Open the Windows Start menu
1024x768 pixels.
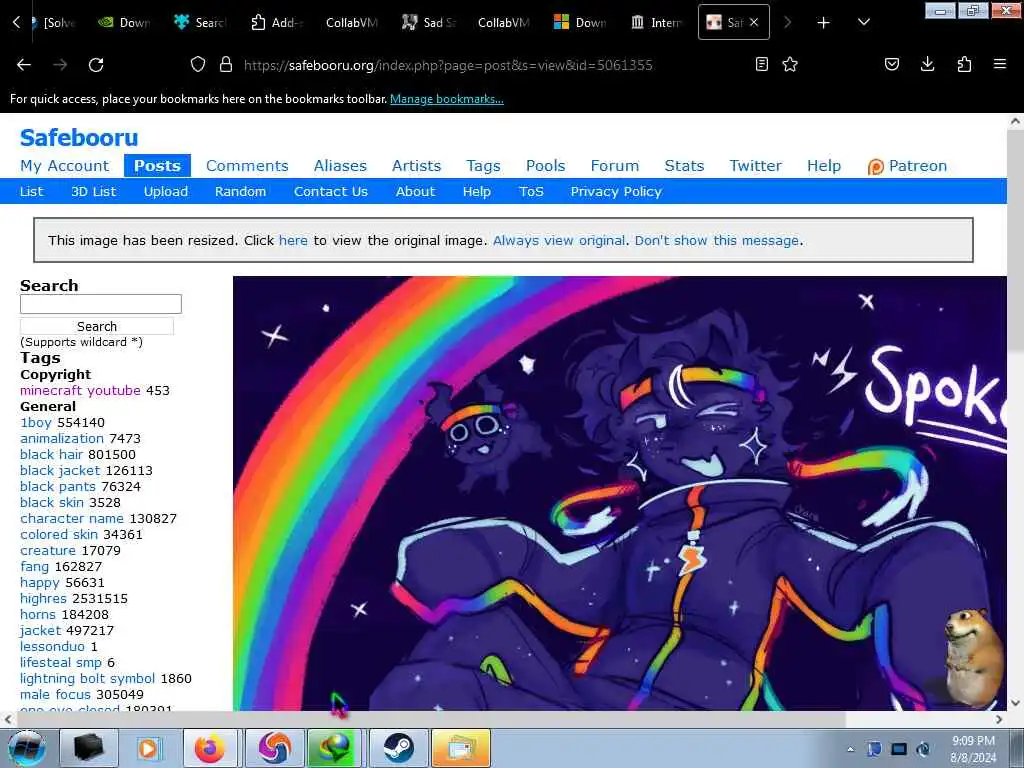pyautogui.click(x=27, y=748)
